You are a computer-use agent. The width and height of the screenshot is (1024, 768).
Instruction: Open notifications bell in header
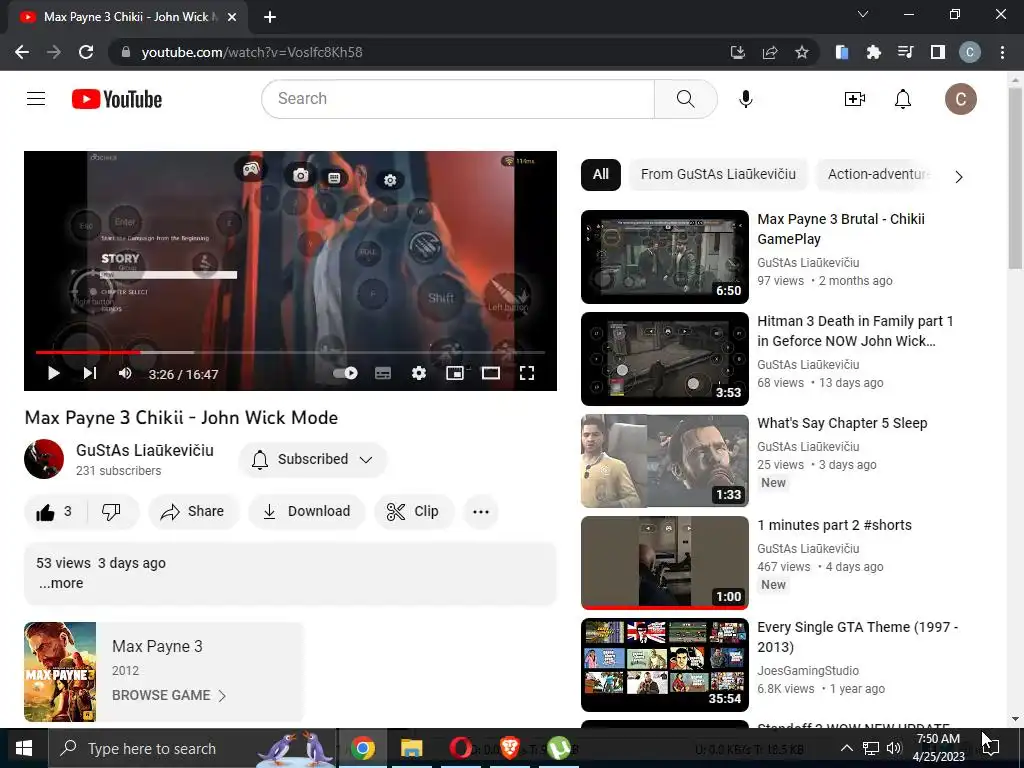903,99
